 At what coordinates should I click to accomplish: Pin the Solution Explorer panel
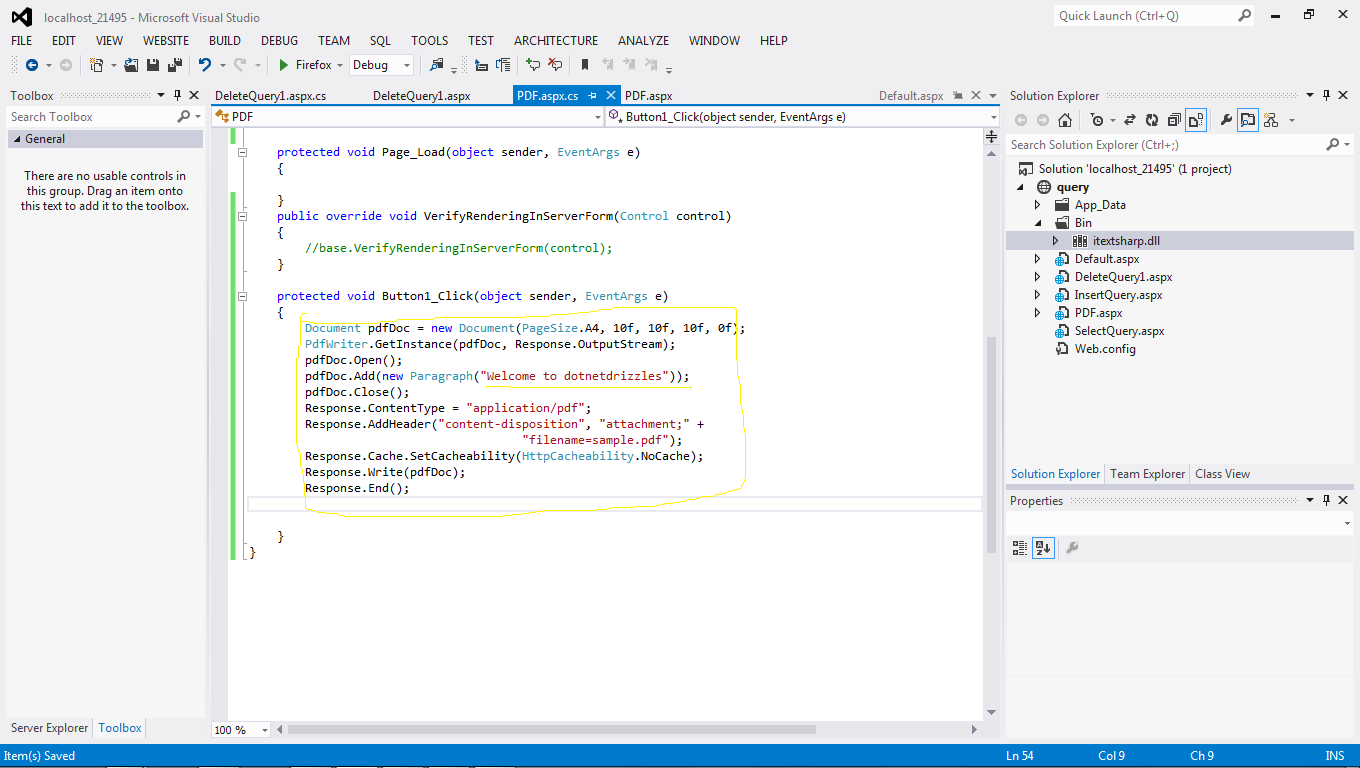coord(1327,95)
